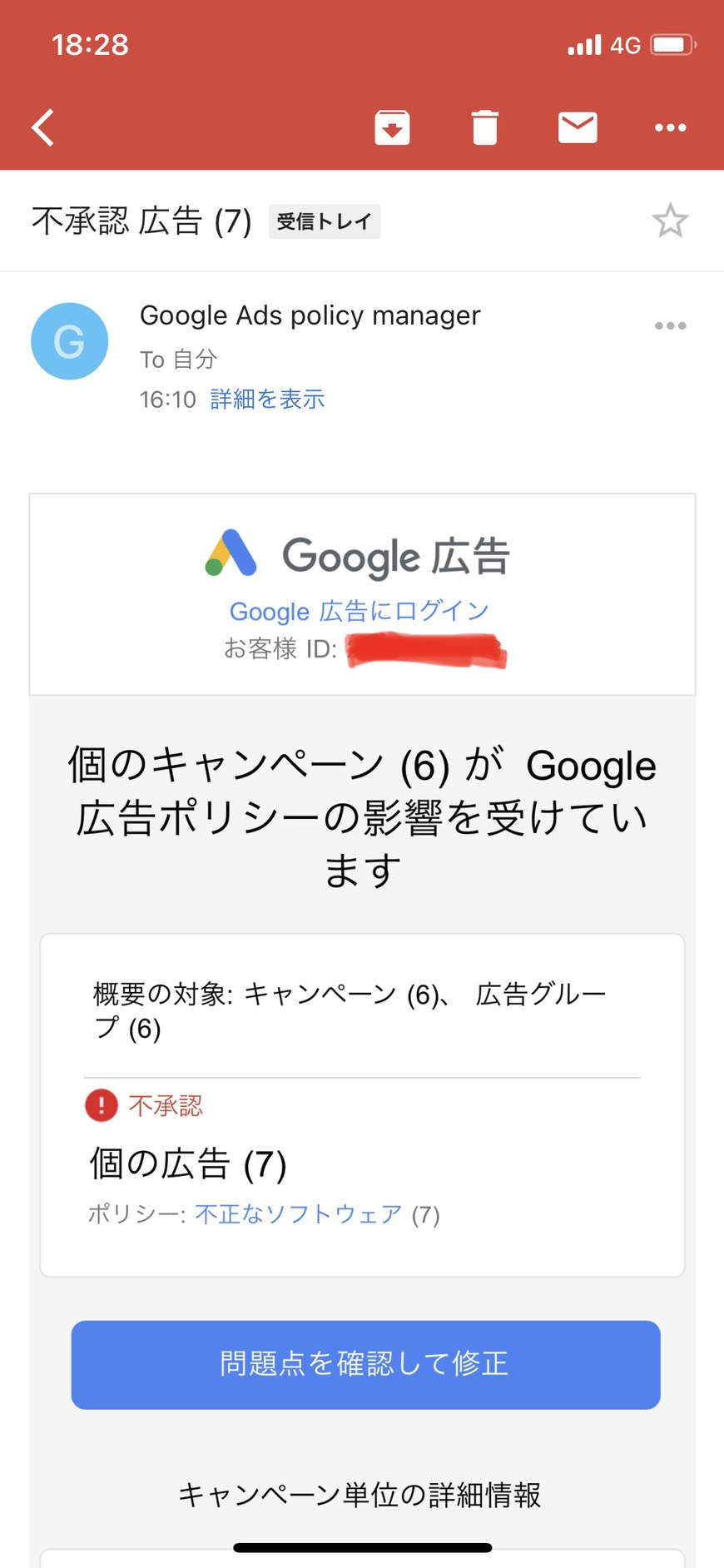Tap the back arrow icon
724x1568 pixels.
[x=43, y=127]
